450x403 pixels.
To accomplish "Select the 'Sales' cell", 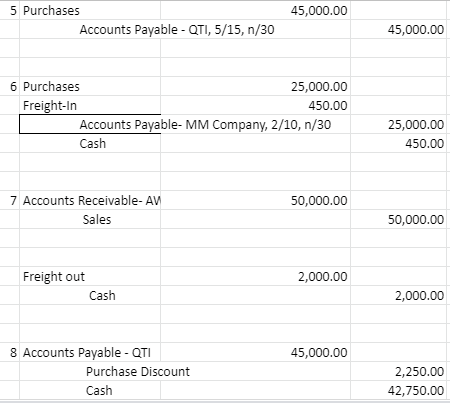I will click(x=90, y=219).
